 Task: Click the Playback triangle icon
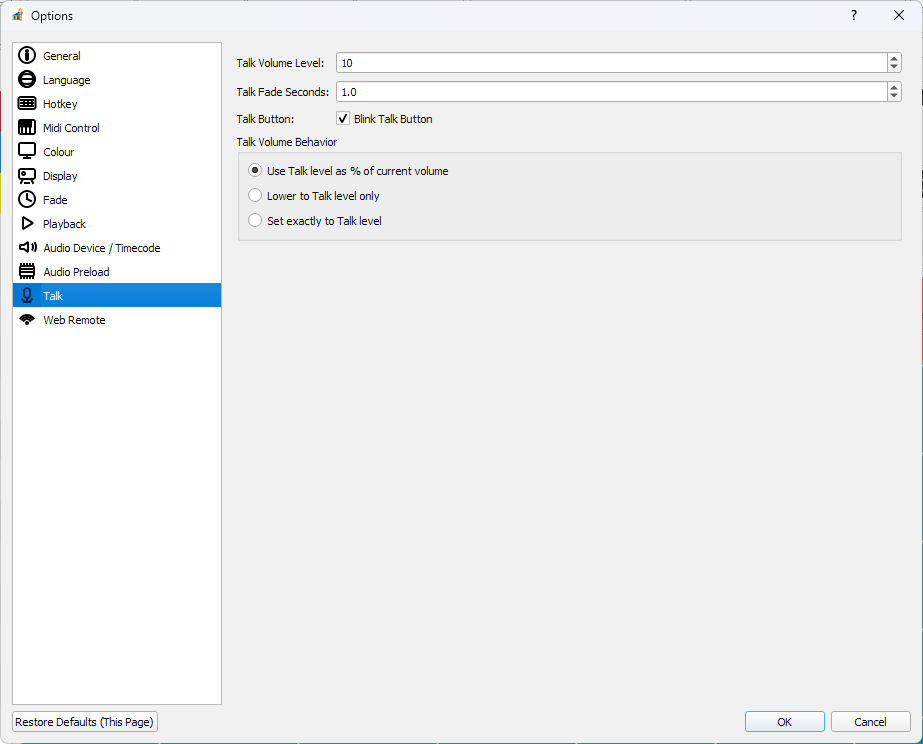coord(27,224)
